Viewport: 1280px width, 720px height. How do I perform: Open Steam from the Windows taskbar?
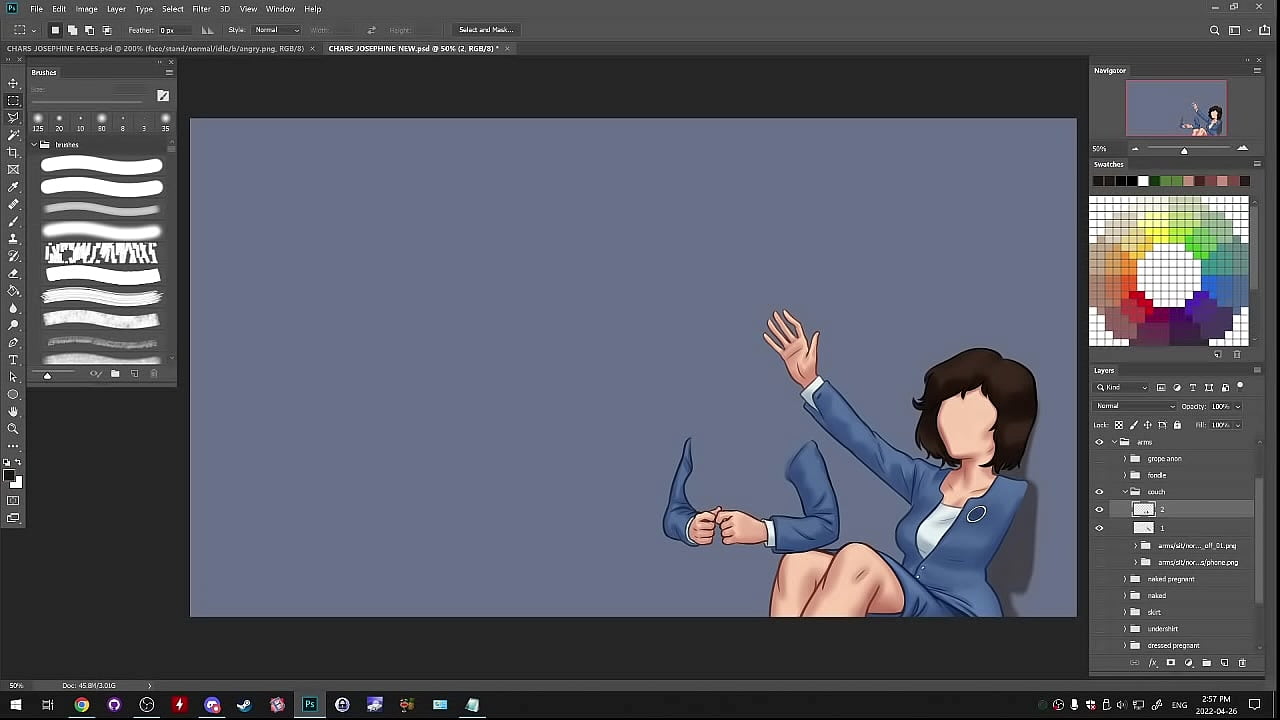(244, 705)
